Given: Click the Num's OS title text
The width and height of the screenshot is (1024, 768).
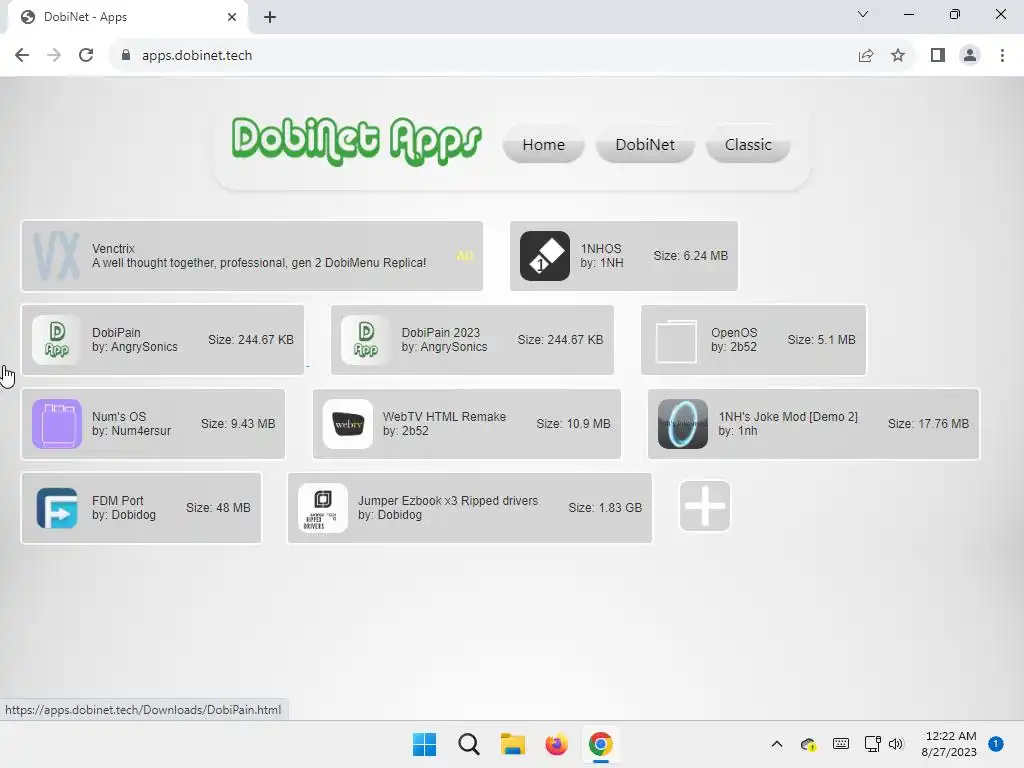Looking at the screenshot, I should (119, 417).
